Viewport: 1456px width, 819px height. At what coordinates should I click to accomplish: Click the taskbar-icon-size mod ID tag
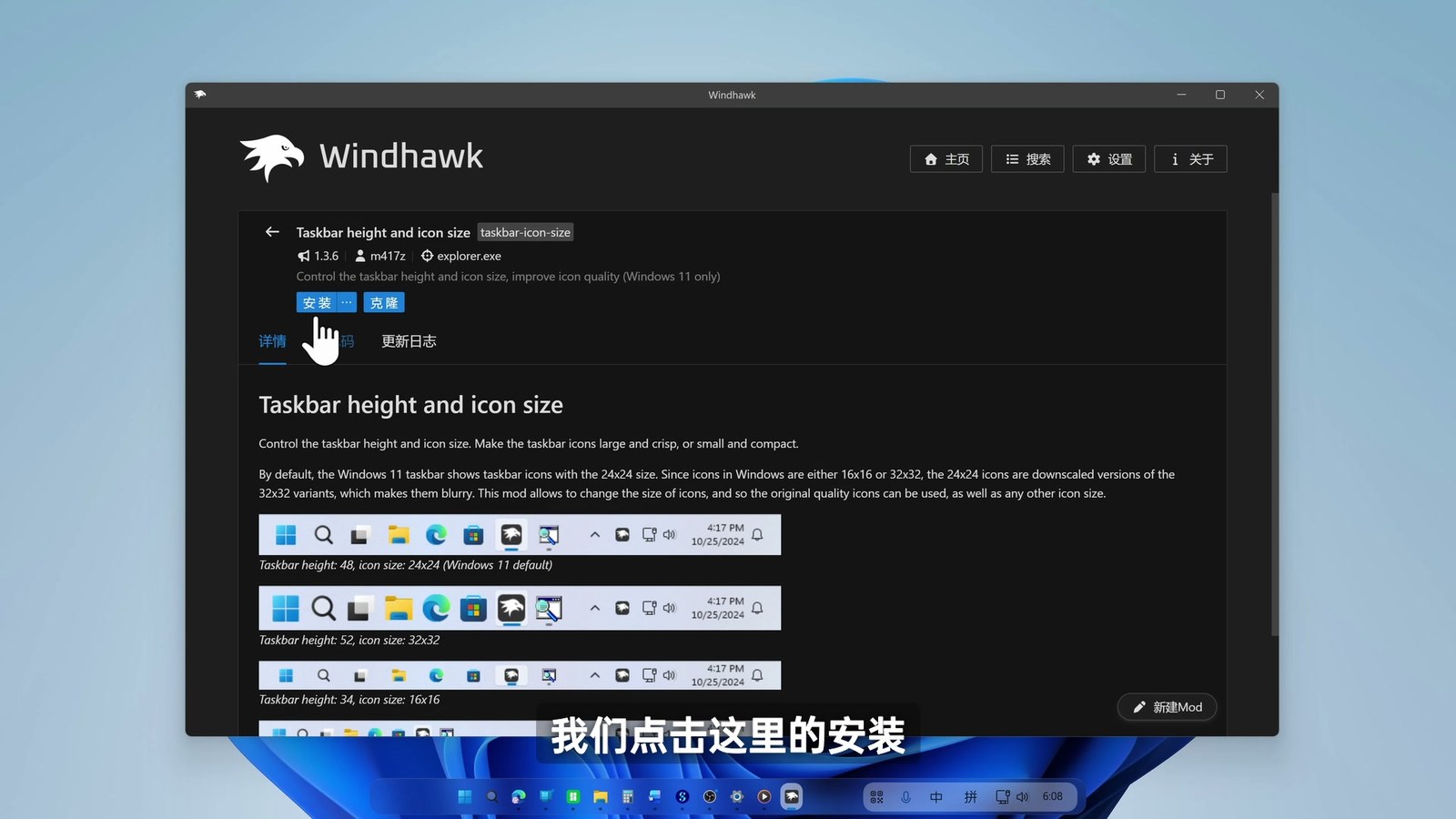tap(525, 232)
